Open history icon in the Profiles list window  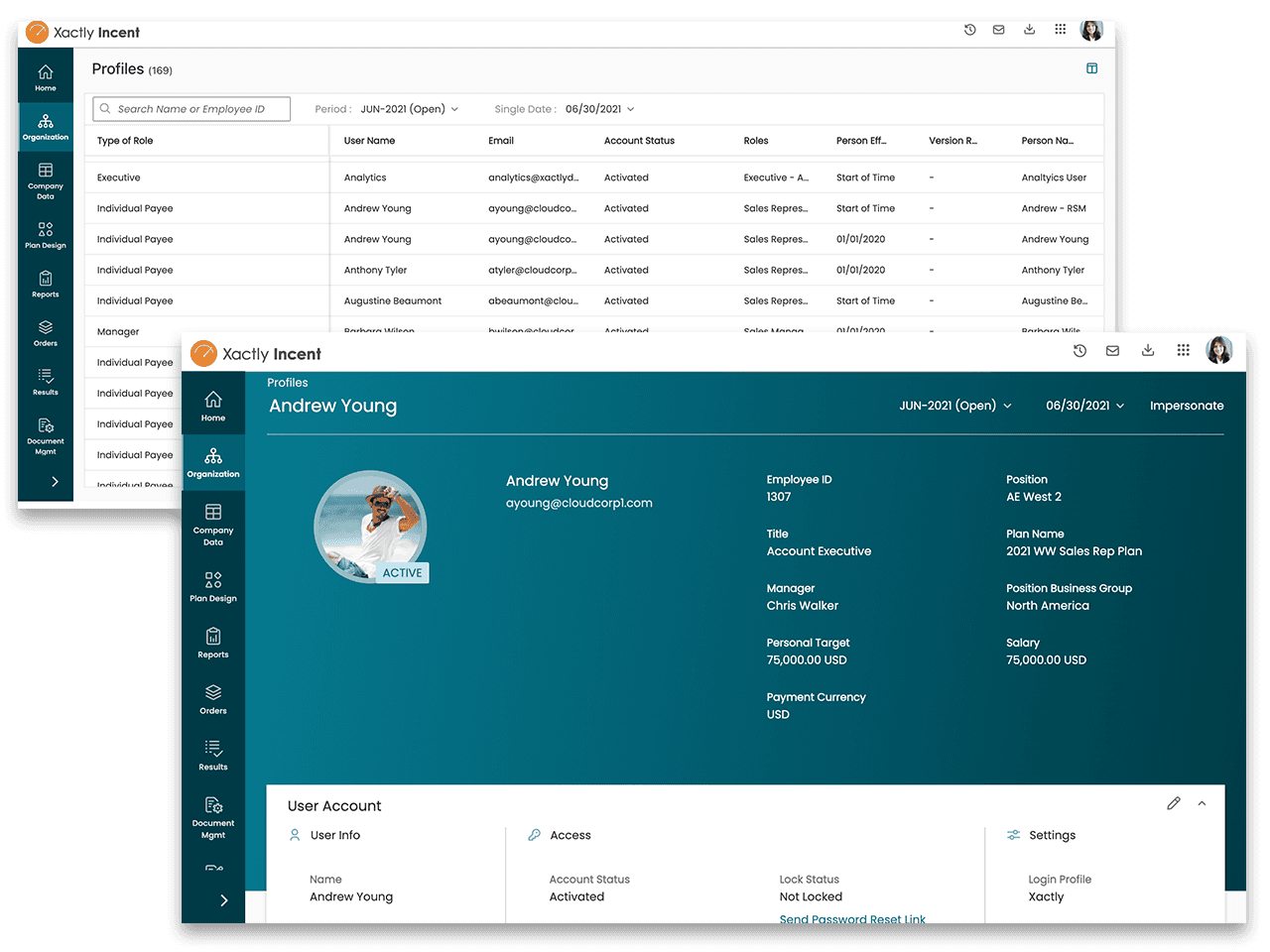point(969,30)
